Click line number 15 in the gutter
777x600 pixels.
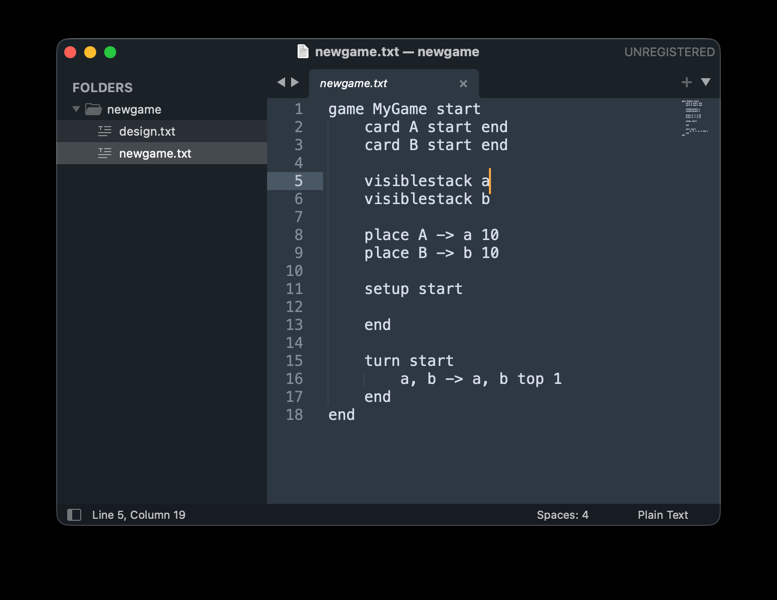(x=294, y=361)
